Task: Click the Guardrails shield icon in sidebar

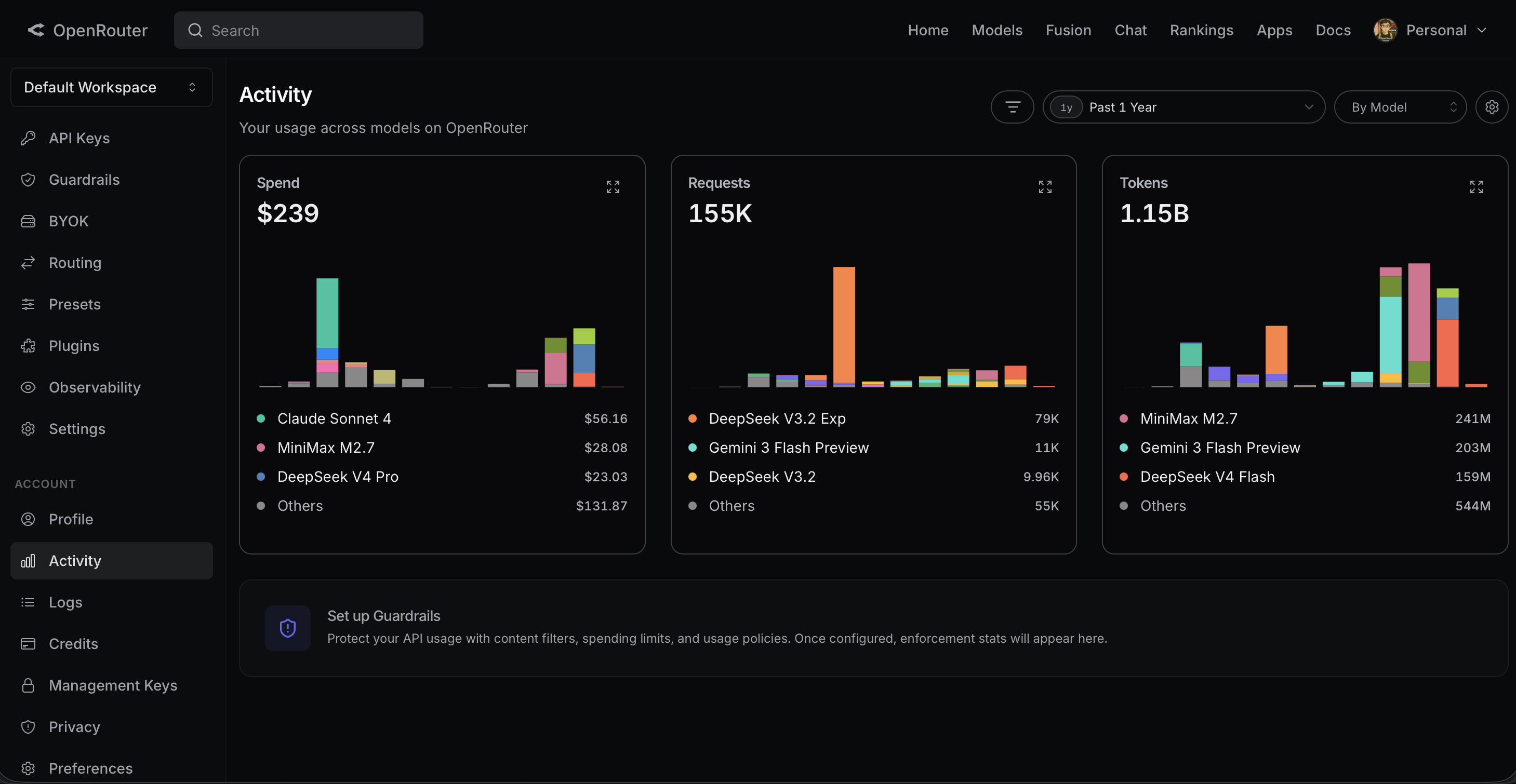Action: point(28,179)
